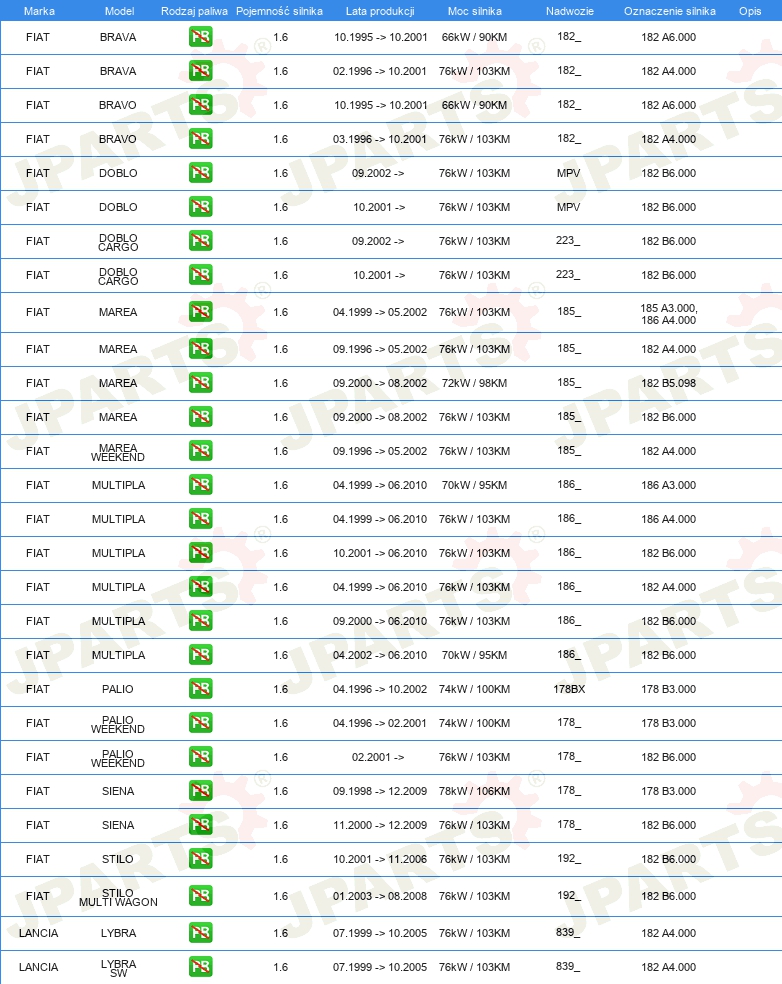The height and width of the screenshot is (984, 782).
Task: Click the Opis column header
Action: point(750,11)
